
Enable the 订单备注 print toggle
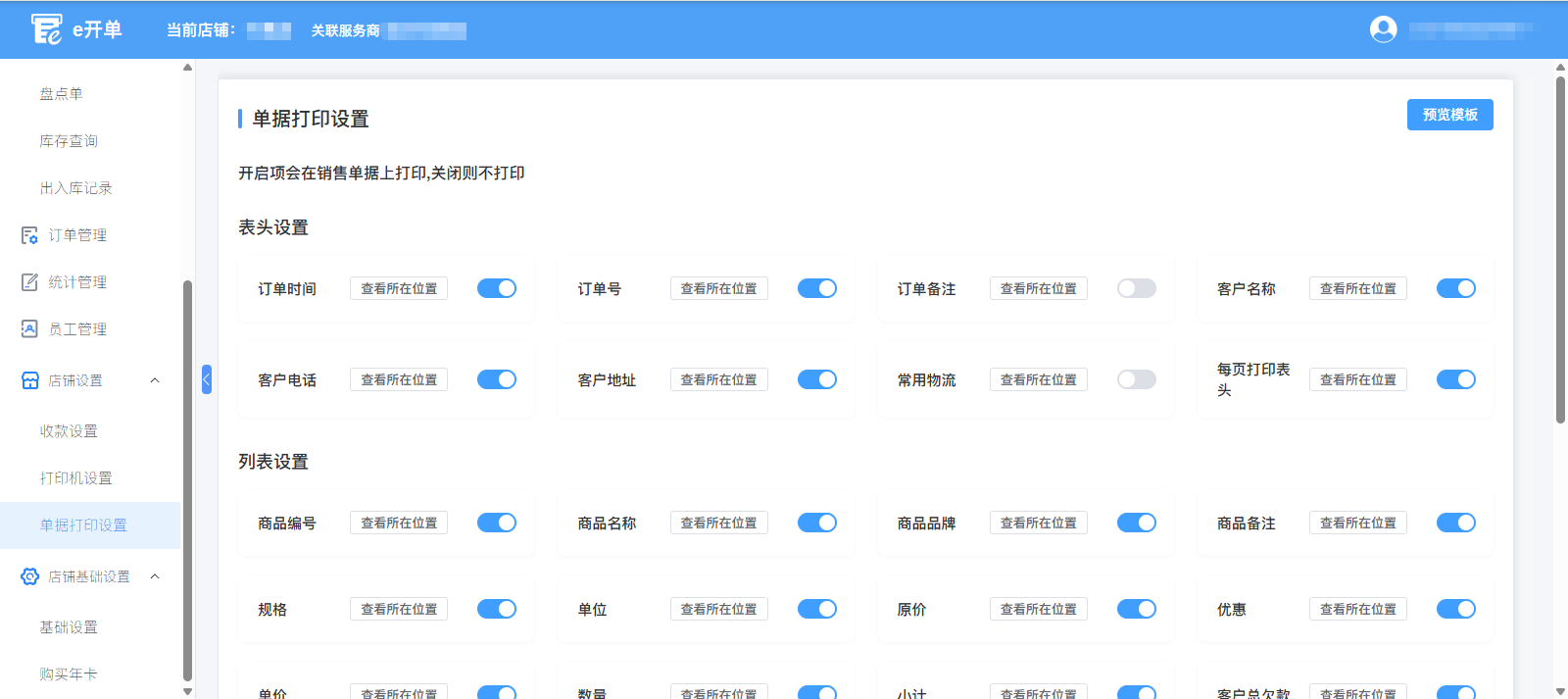(1136, 288)
